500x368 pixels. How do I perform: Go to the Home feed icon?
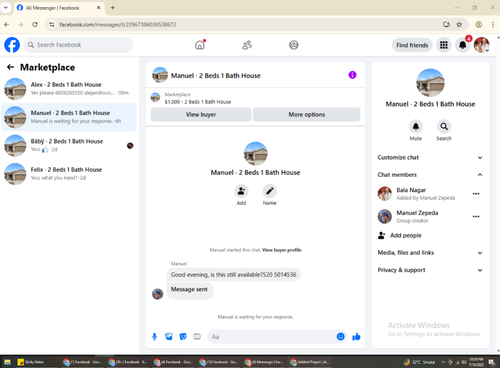(x=200, y=45)
